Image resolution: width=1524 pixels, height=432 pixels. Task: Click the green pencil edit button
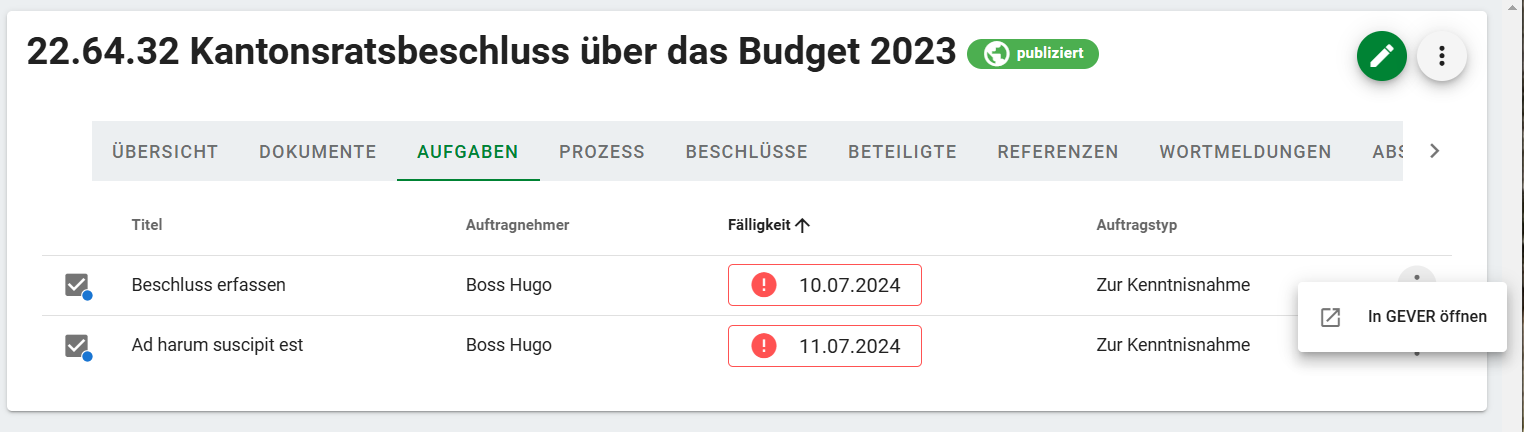(1381, 56)
